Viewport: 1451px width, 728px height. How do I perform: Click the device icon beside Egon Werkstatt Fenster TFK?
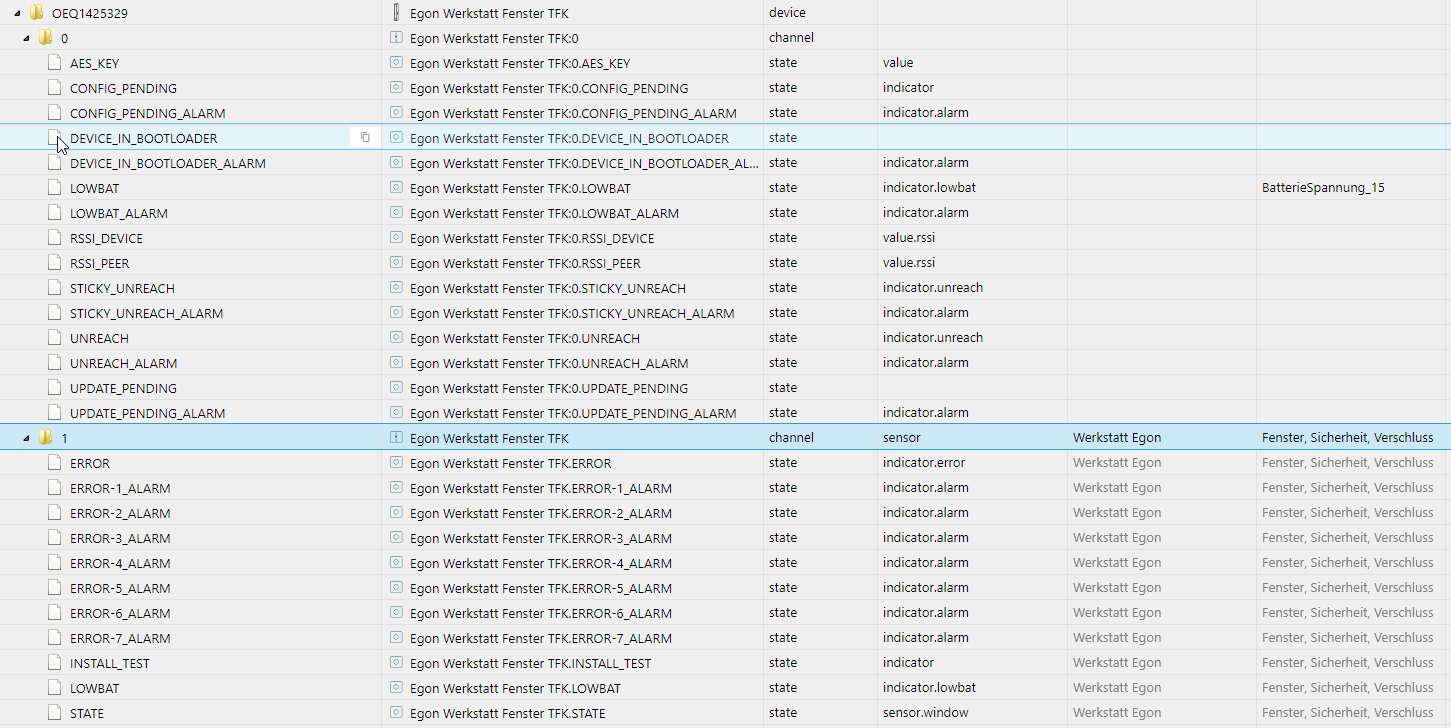pos(396,13)
